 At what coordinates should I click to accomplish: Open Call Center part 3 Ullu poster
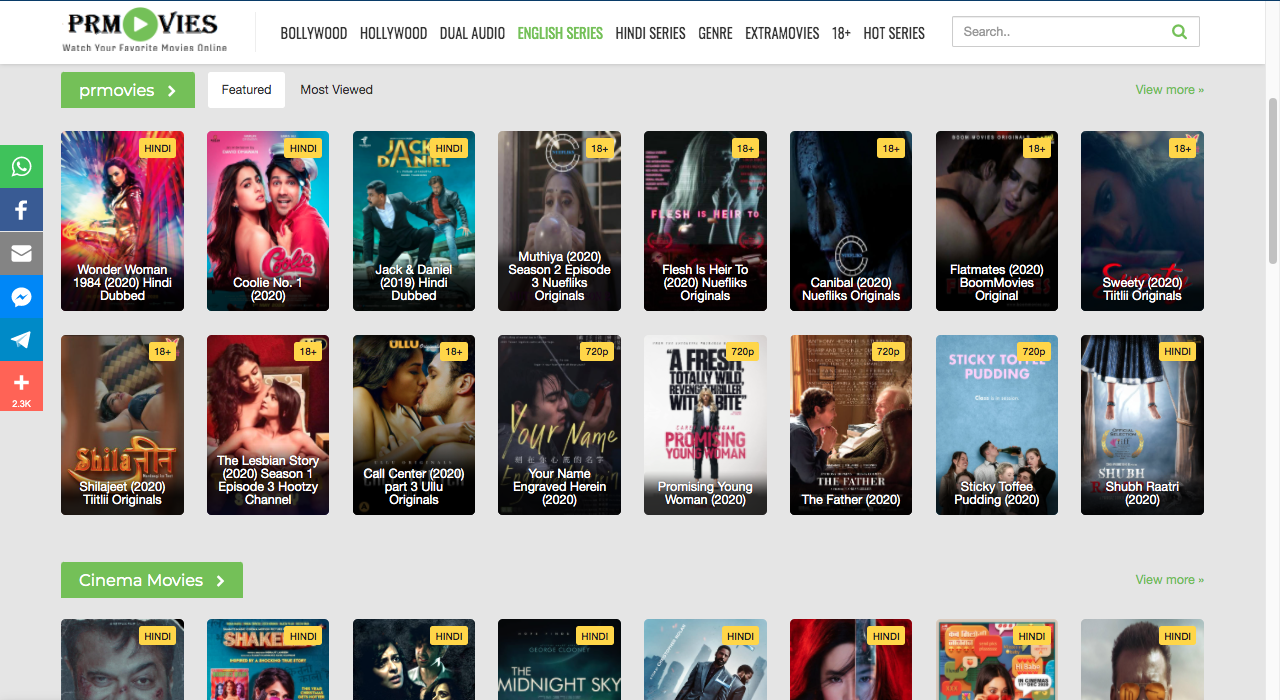tap(414, 425)
